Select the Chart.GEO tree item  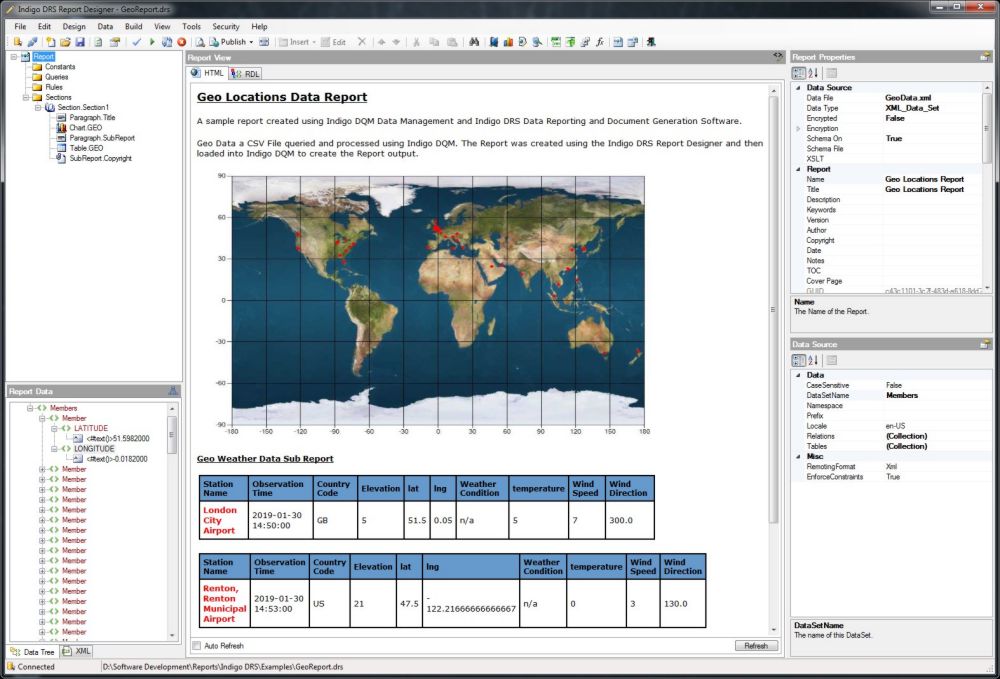coord(86,128)
